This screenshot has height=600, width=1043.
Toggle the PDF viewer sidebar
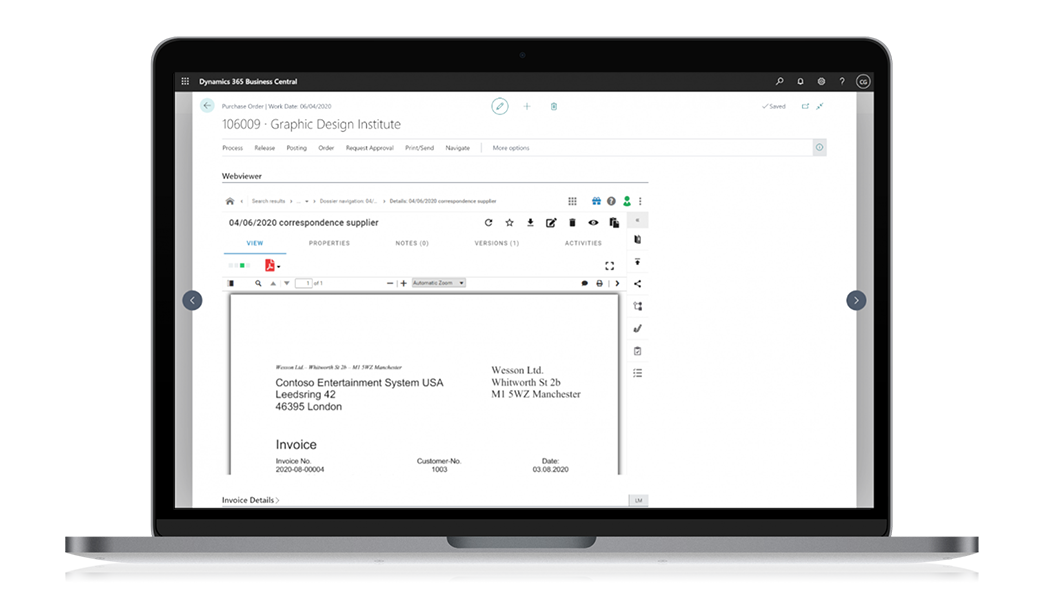click(231, 283)
